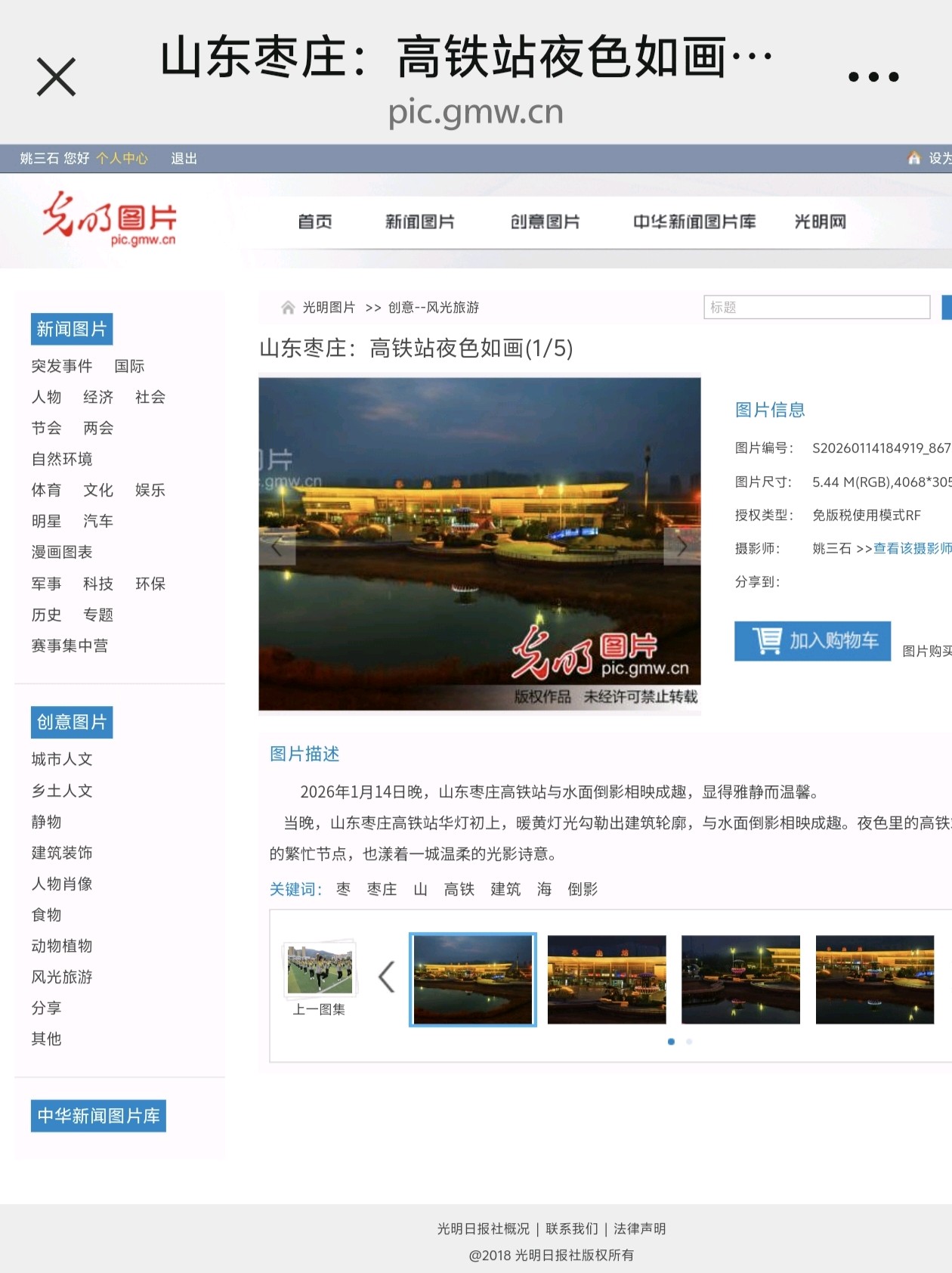Click 退出 to log out
Screen dimensions: 952x1273
pos(184,159)
